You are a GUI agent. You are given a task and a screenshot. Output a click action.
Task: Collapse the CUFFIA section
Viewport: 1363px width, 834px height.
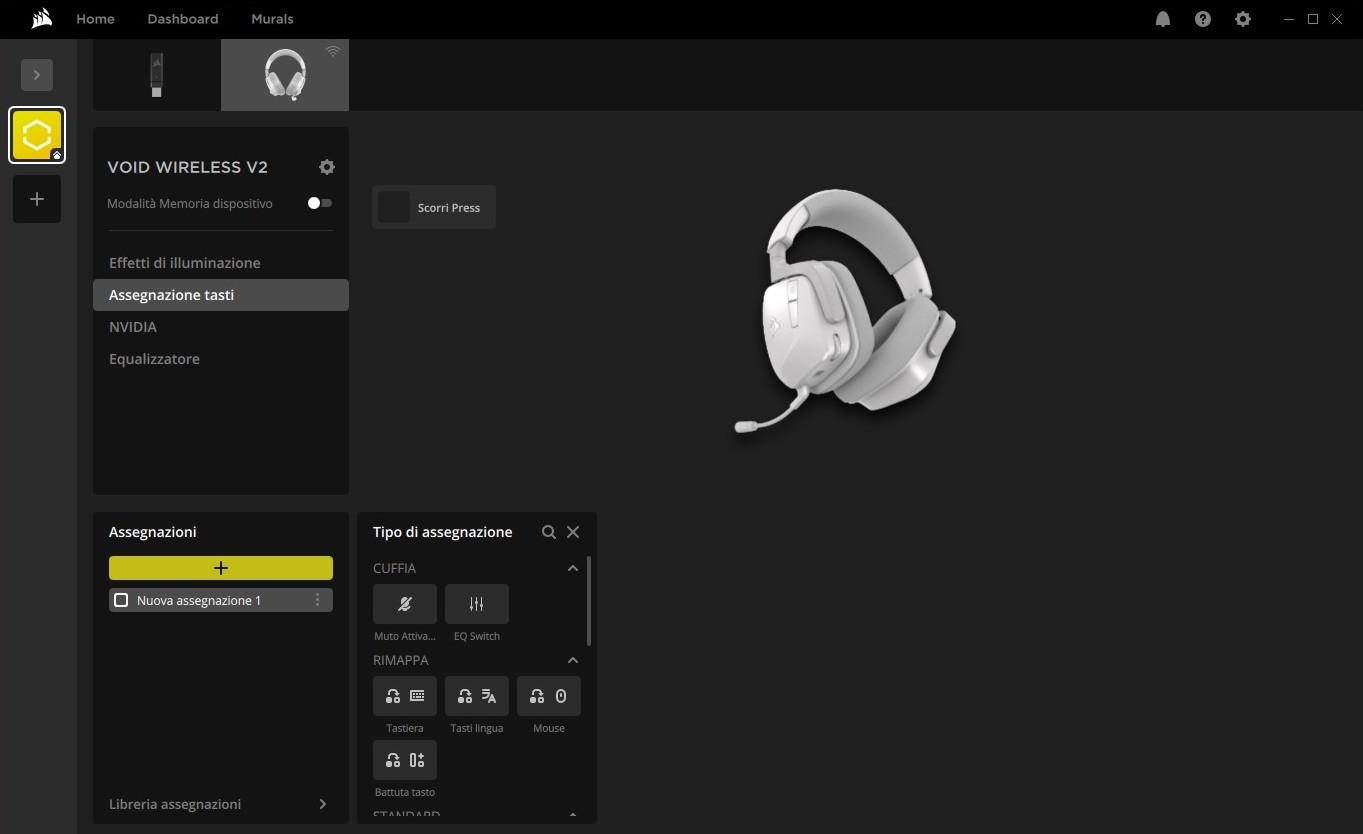[572, 568]
